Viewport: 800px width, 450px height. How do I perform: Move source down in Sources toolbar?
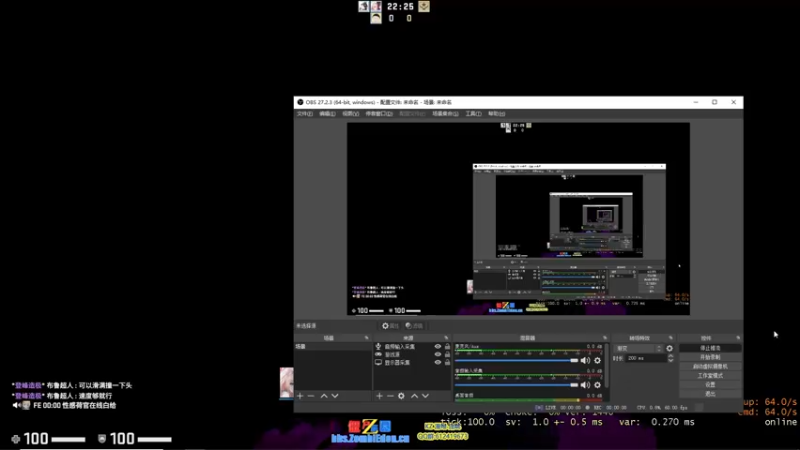pyautogui.click(x=425, y=396)
